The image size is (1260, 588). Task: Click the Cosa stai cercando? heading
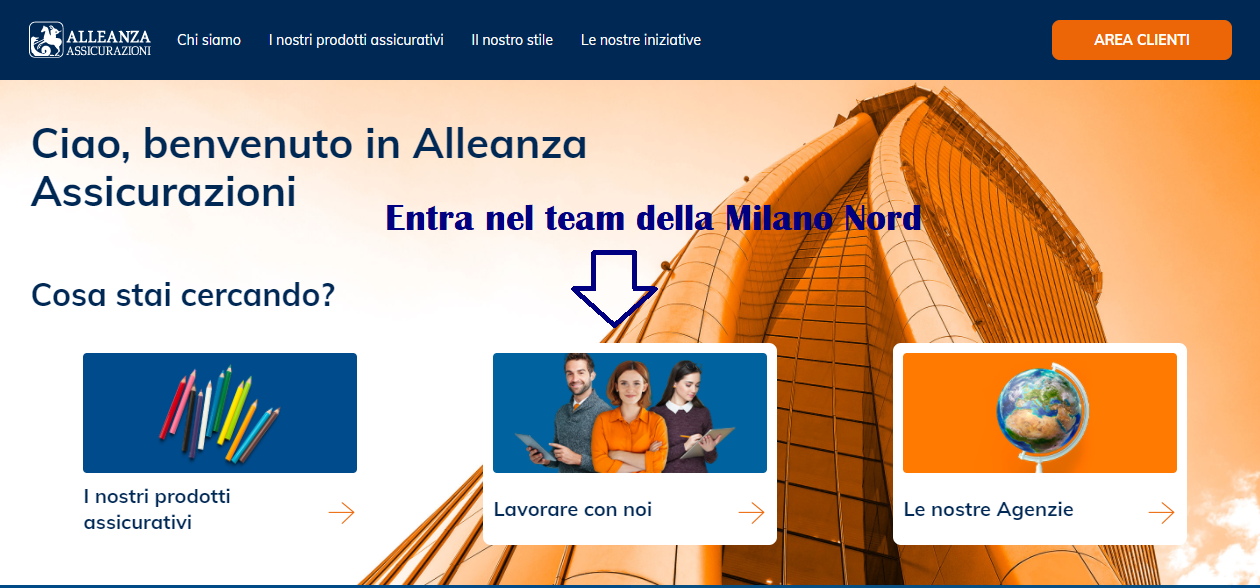click(x=183, y=295)
